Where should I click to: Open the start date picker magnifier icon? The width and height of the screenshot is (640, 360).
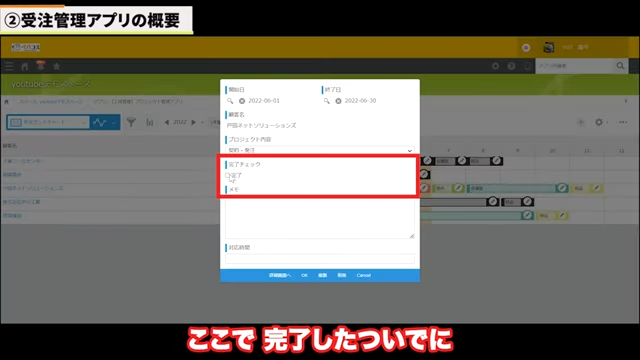(230, 101)
